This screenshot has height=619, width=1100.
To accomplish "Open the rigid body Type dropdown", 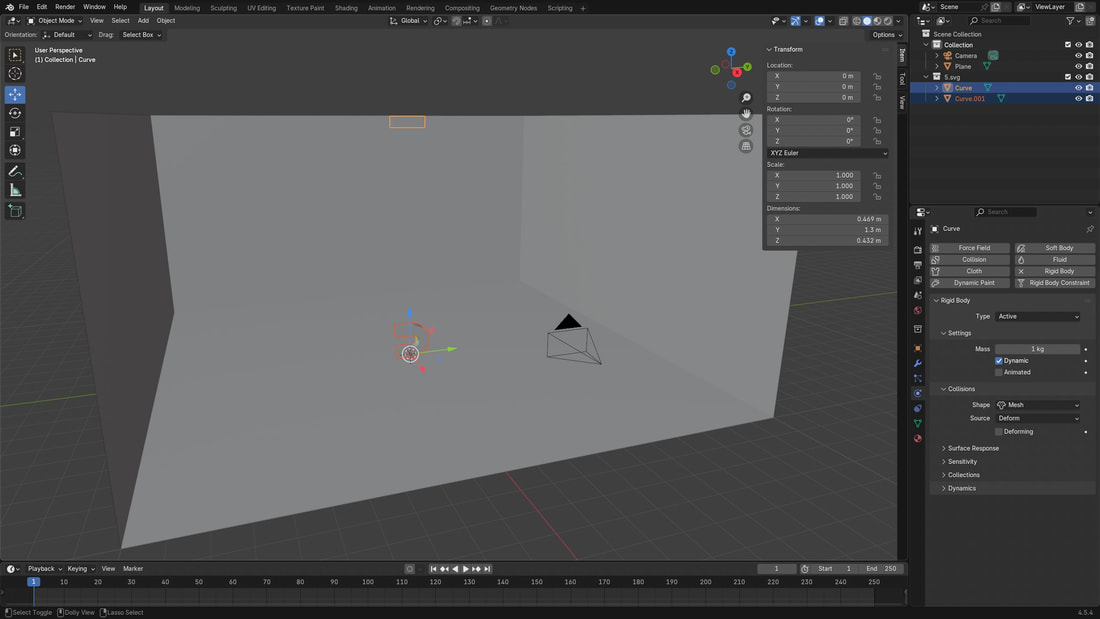I will (x=1038, y=316).
